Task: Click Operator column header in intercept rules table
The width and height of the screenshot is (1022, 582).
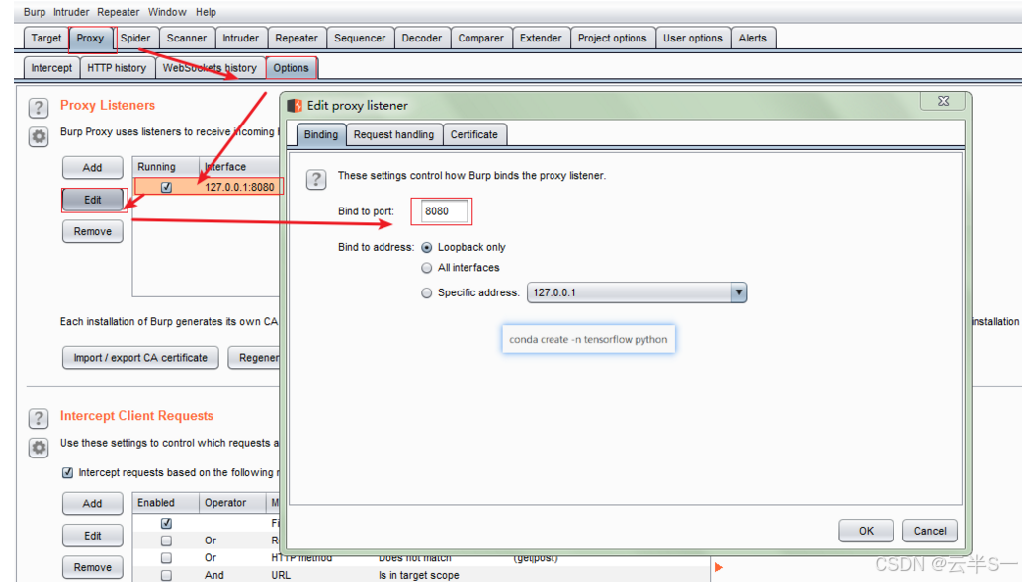Action: 233,502
